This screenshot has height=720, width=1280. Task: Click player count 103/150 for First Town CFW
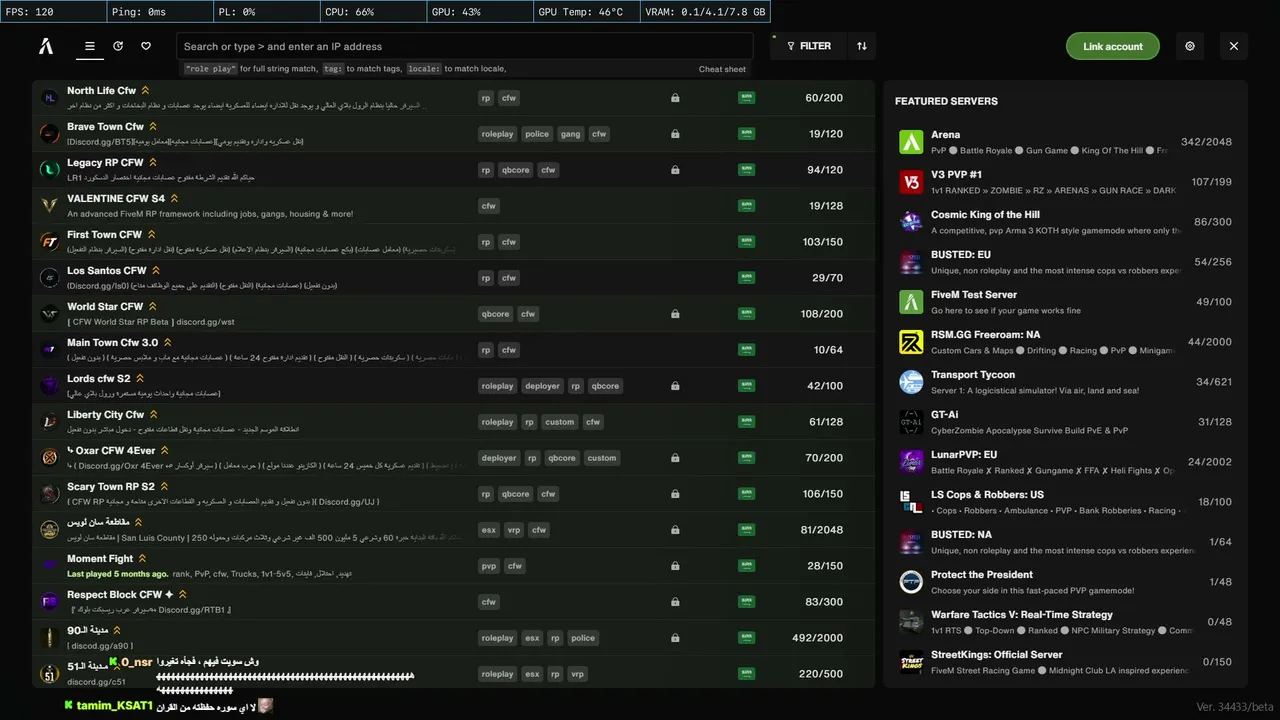coord(823,242)
